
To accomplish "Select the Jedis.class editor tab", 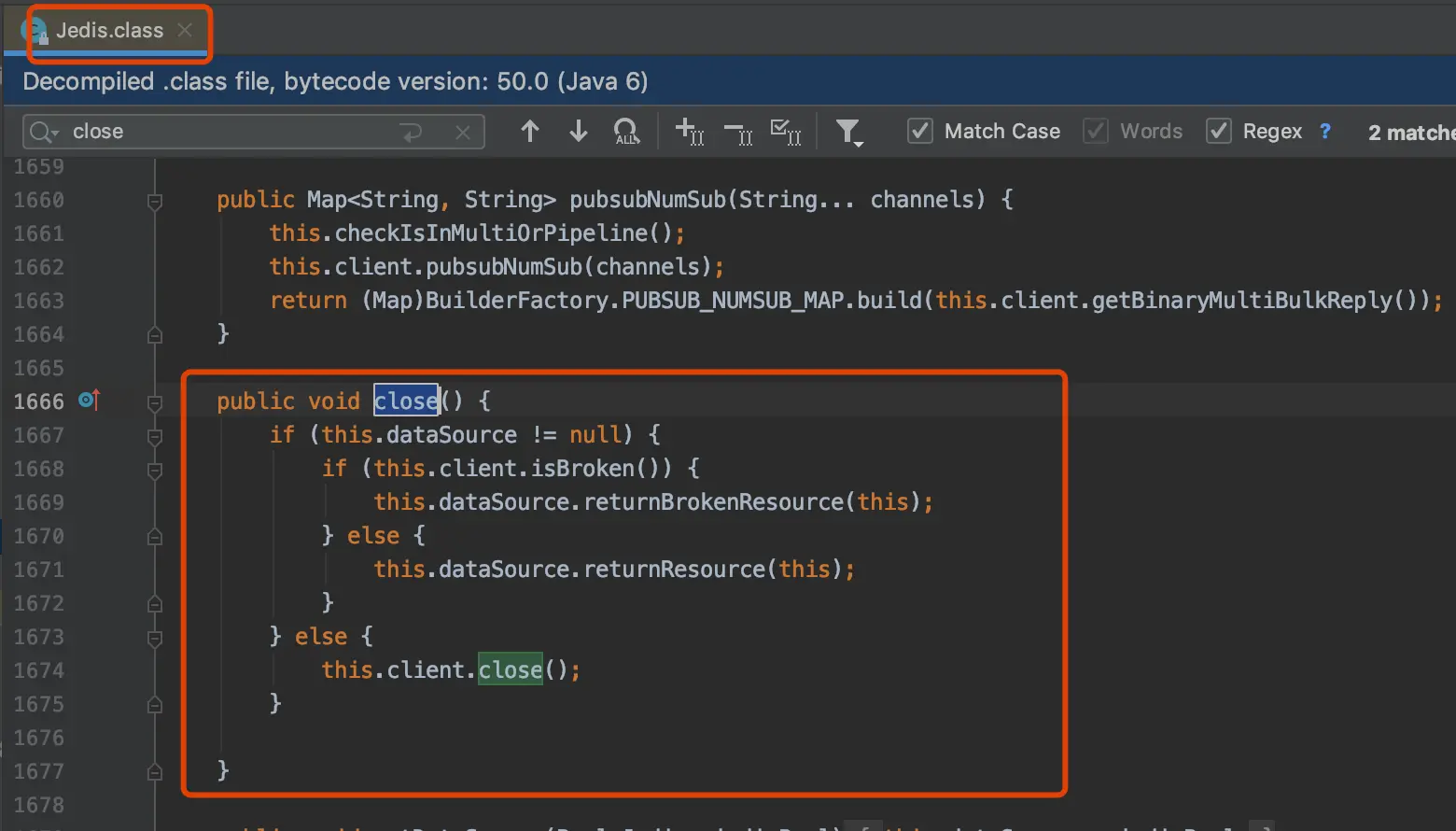I will point(109,30).
